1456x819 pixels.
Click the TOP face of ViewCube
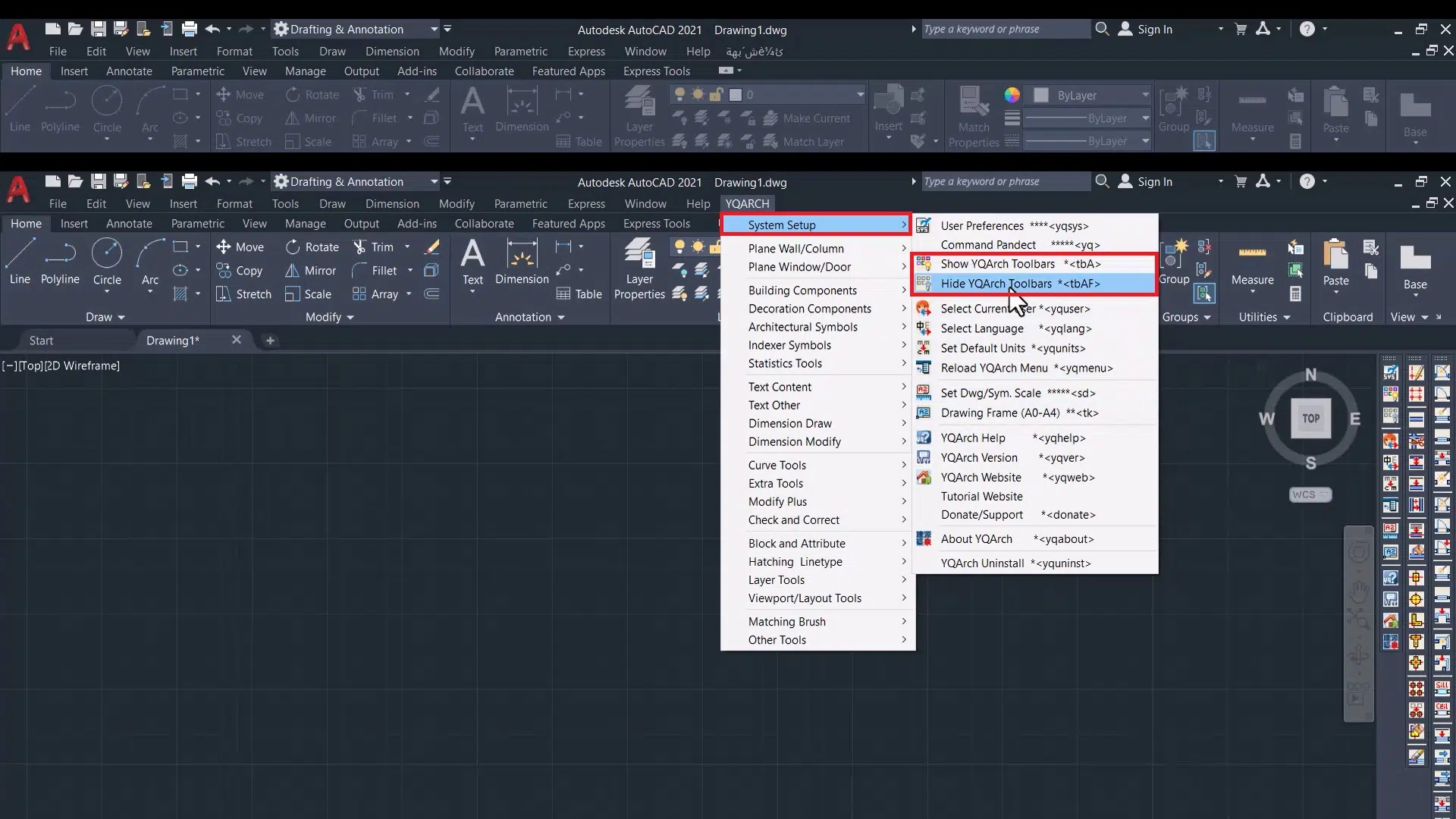click(1311, 419)
